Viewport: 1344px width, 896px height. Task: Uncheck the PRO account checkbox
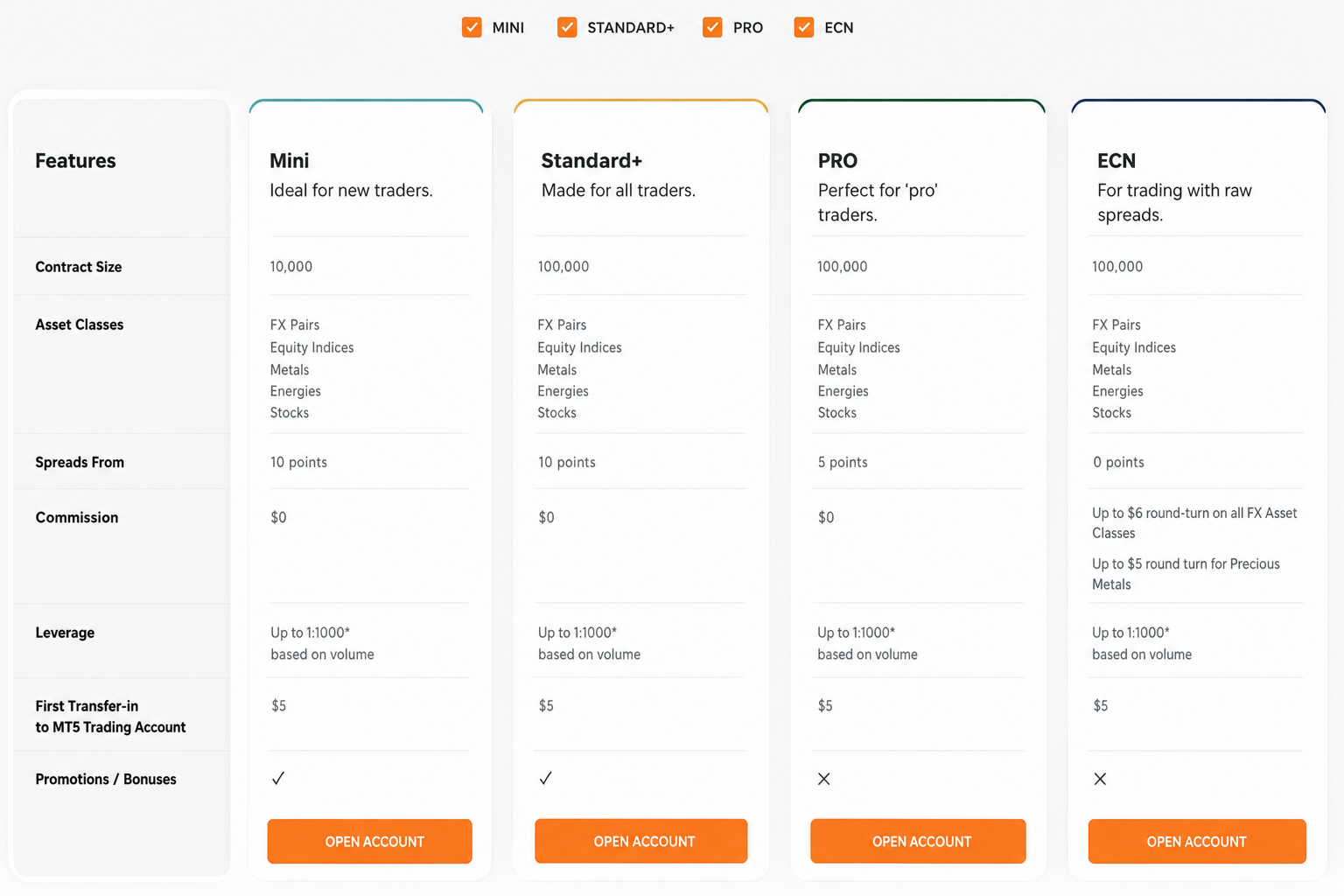pyautogui.click(x=712, y=27)
